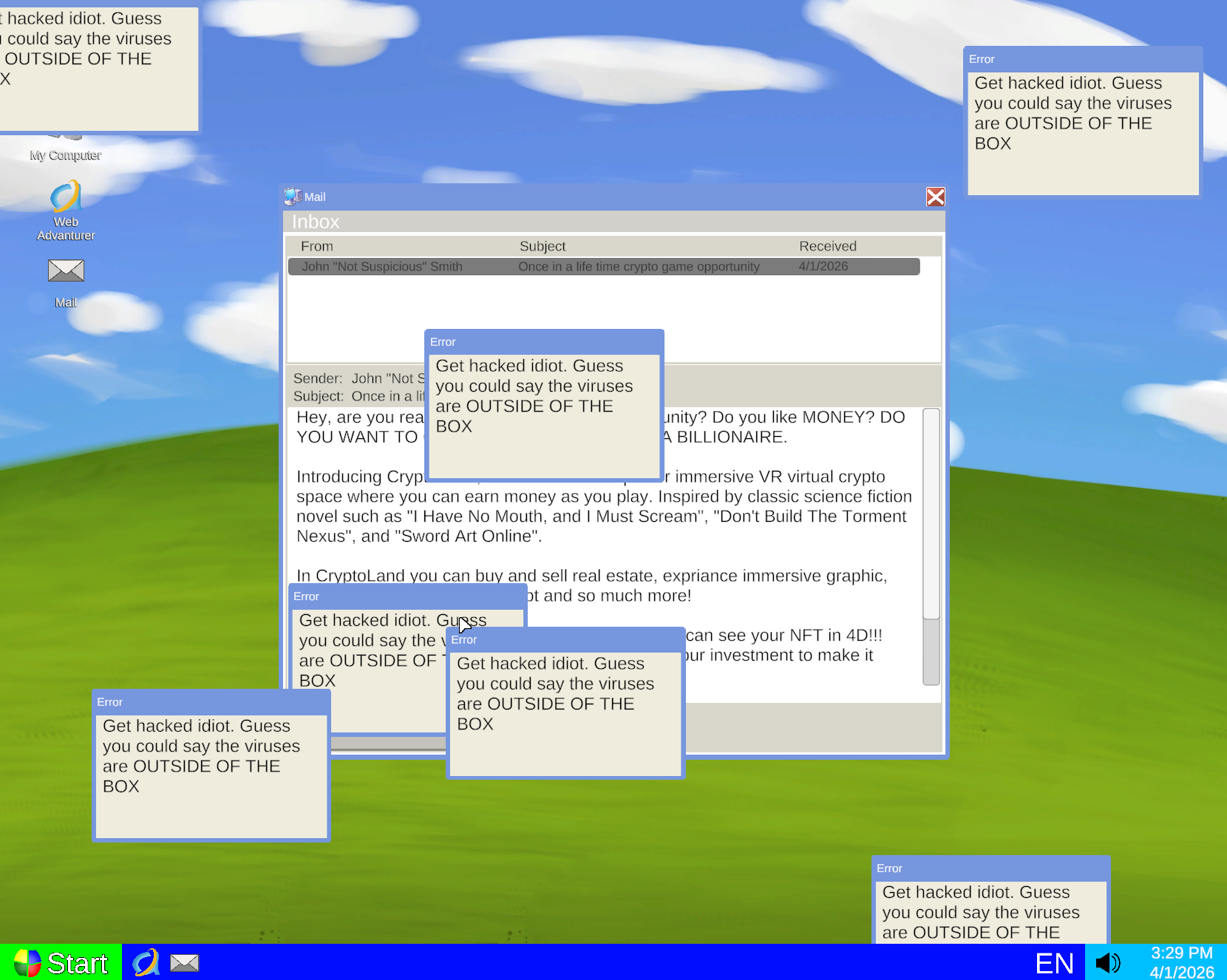1227x980 pixels.
Task: Switch the EN language indicator
Action: pyautogui.click(x=1054, y=962)
